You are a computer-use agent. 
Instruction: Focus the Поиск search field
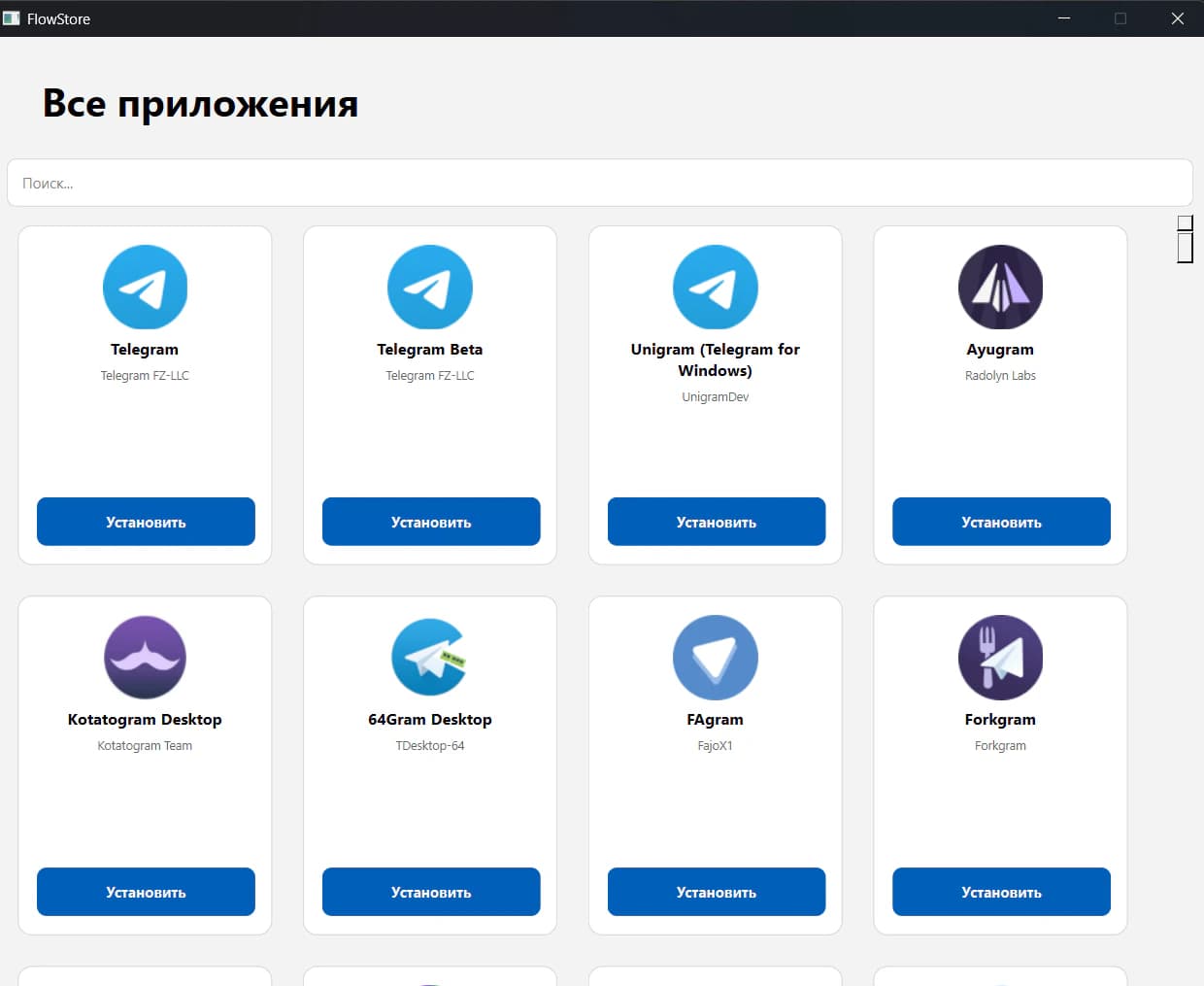pos(600,183)
